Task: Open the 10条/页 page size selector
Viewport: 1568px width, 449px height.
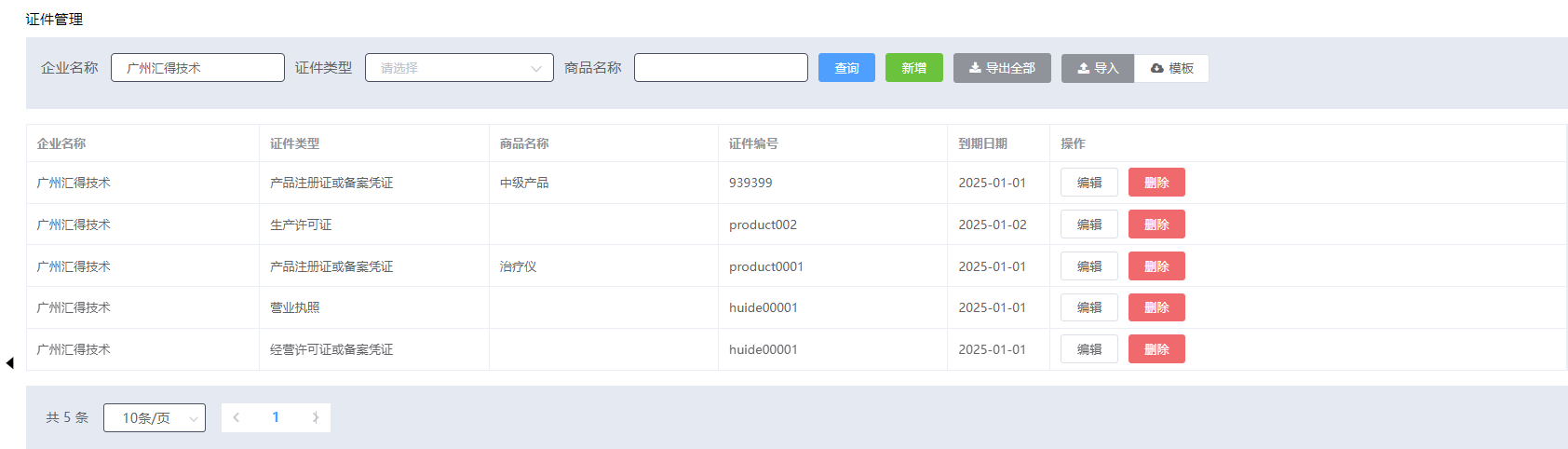Action: click(x=155, y=418)
